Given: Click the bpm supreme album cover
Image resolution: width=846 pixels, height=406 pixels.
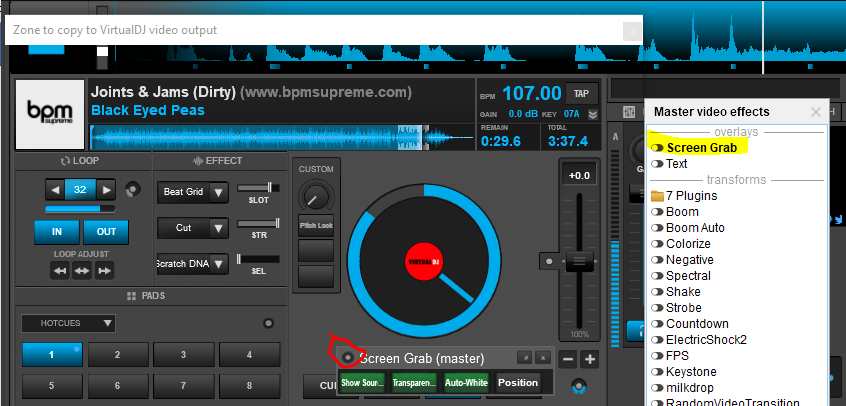Looking at the screenshot, I should click(x=50, y=114).
